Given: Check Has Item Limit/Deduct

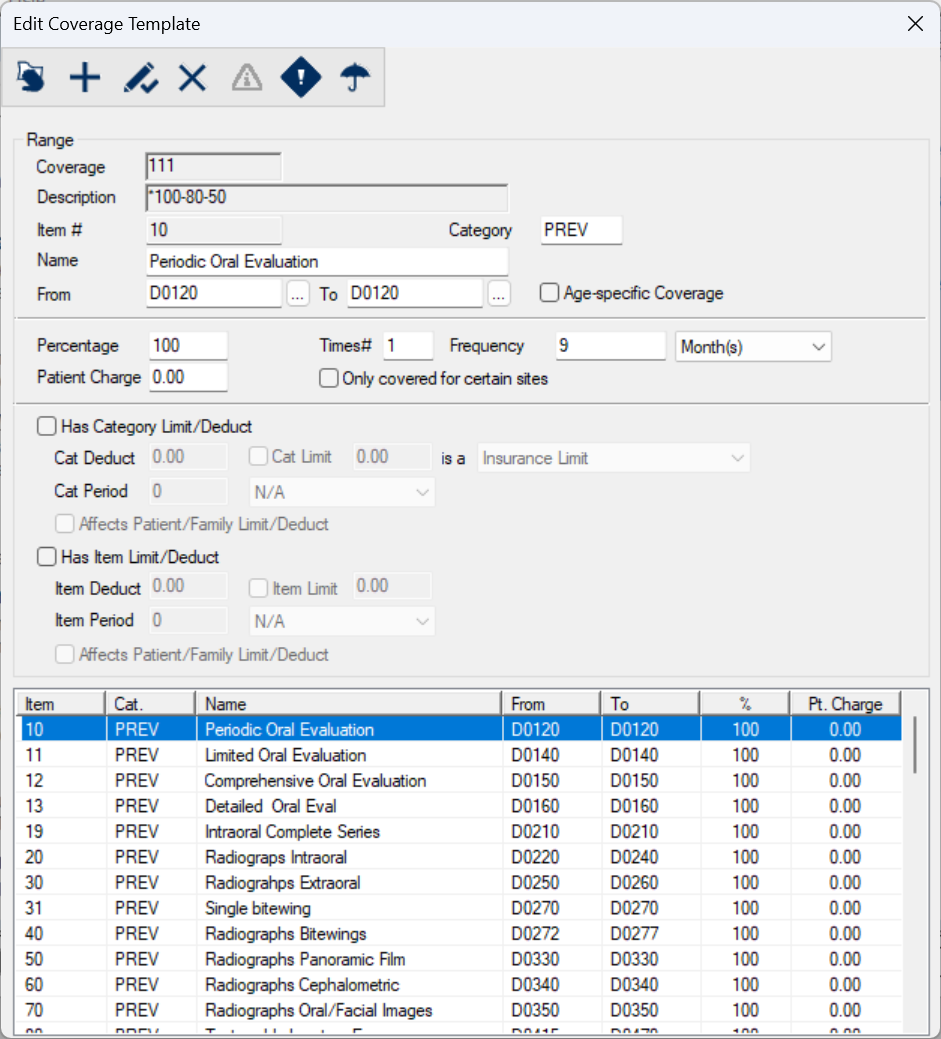Looking at the screenshot, I should (x=46, y=557).
